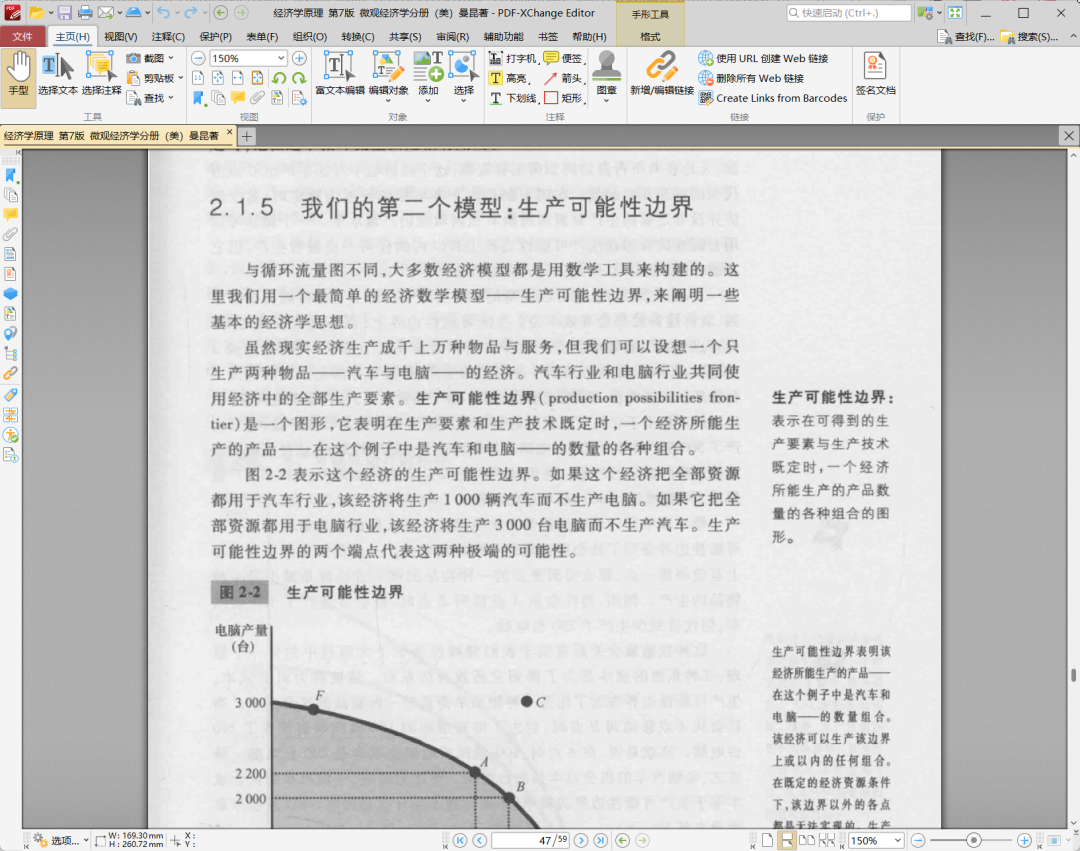This screenshot has width=1080, height=851.
Task: Open the 图章 stamp tool
Action: coord(606,74)
